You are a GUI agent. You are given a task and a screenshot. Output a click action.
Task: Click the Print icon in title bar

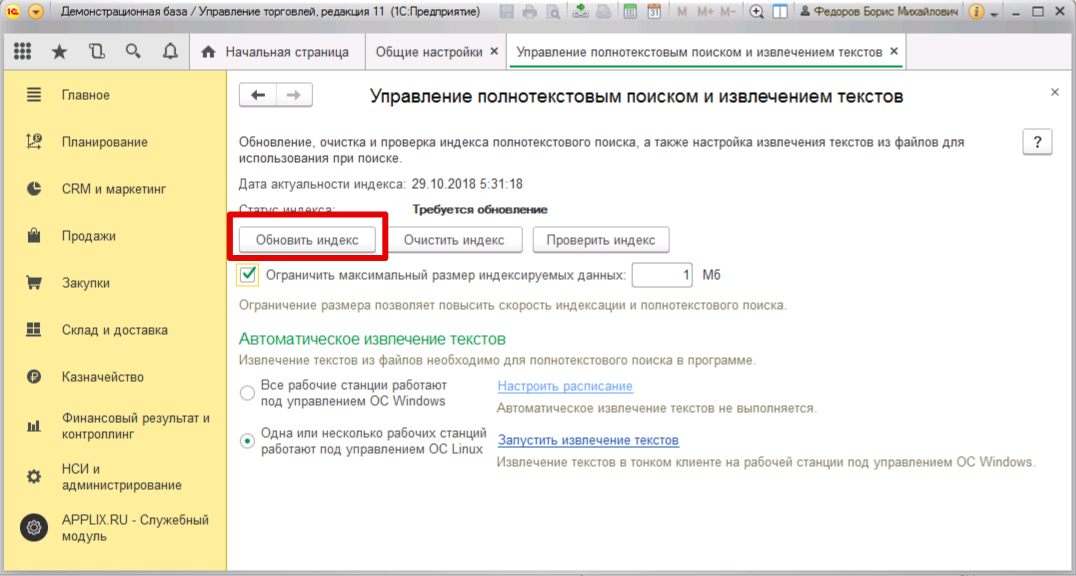pyautogui.click(x=530, y=12)
